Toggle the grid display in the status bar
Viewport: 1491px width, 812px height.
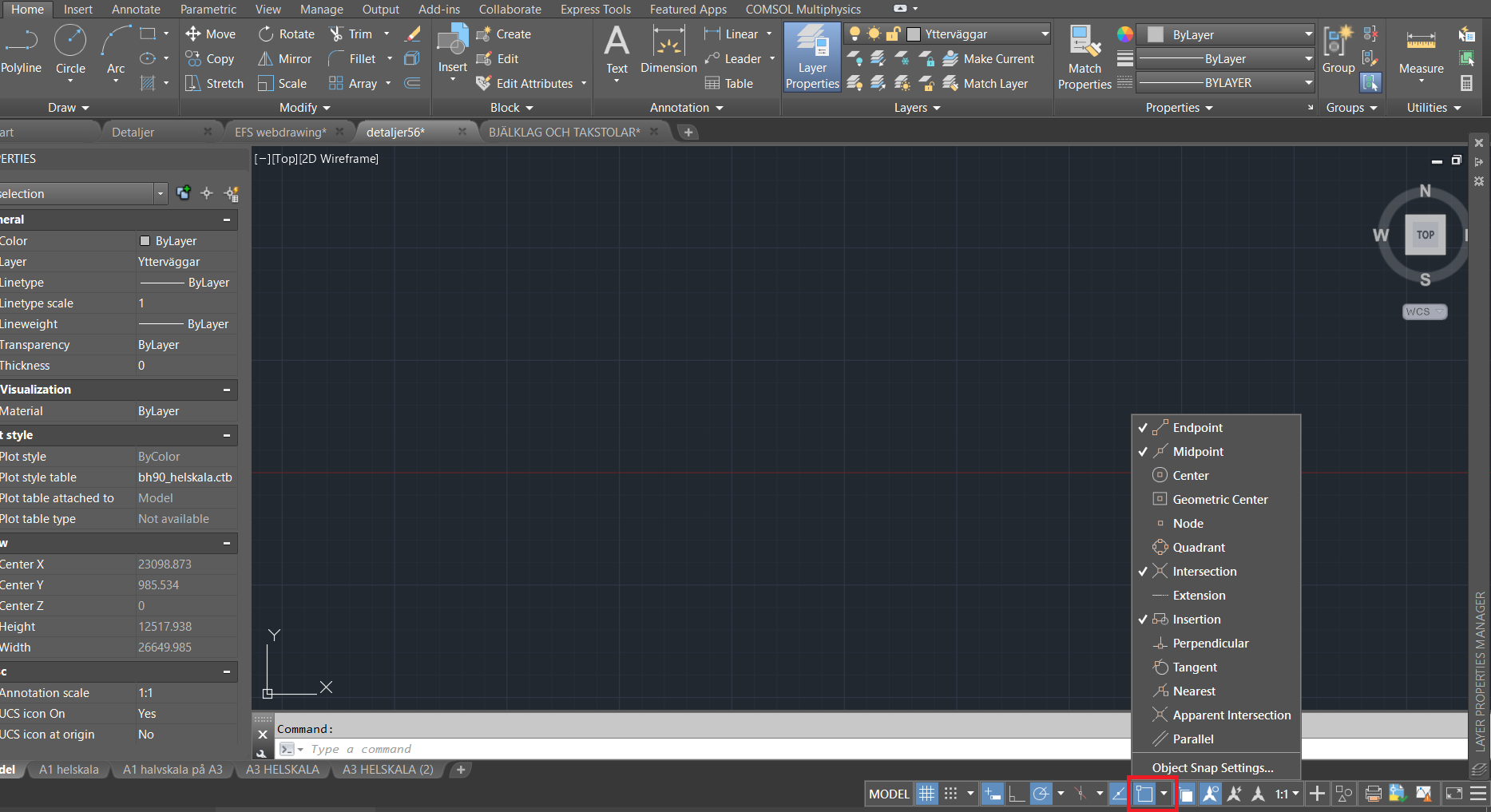point(926,793)
